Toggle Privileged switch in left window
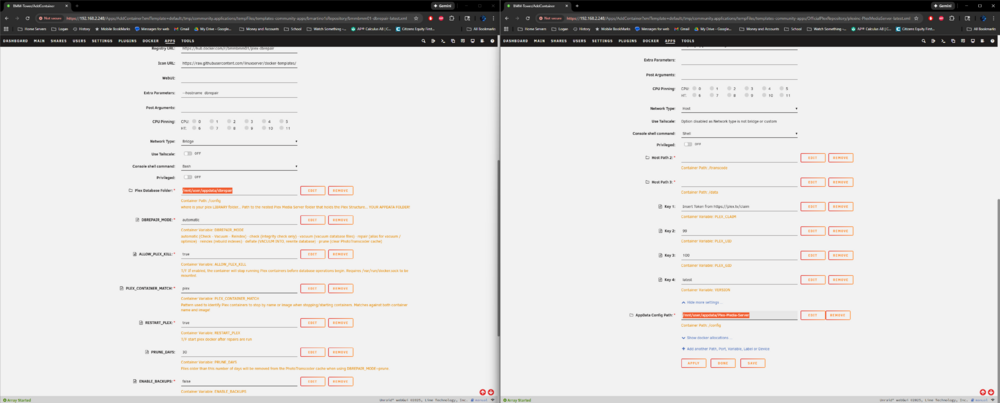 (188, 177)
